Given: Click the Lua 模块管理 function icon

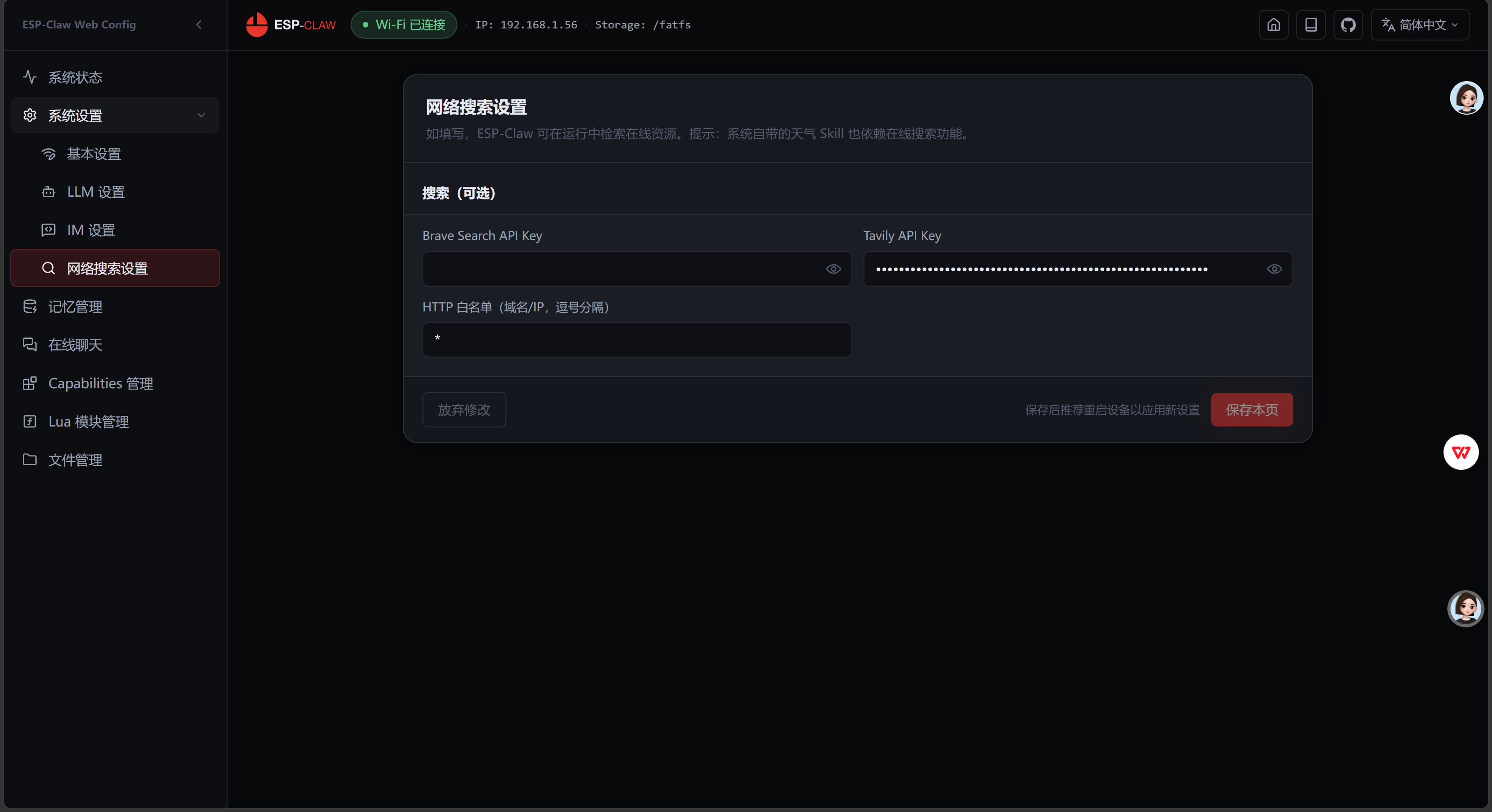Looking at the screenshot, I should pyautogui.click(x=29, y=422).
